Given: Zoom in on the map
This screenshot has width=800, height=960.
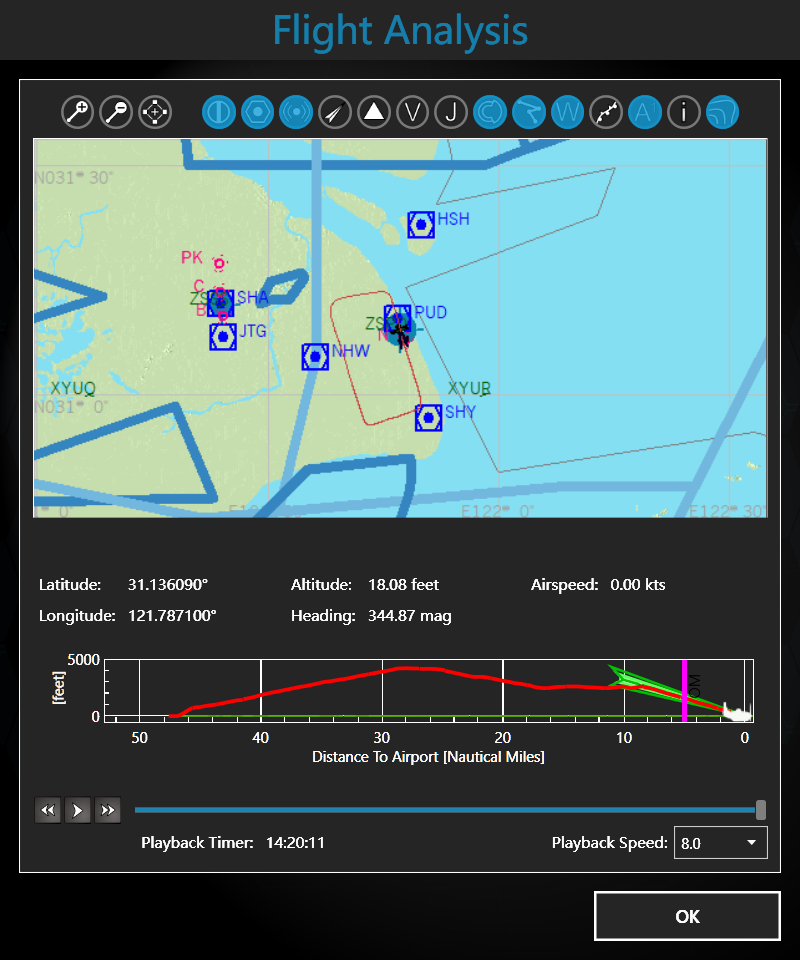Looking at the screenshot, I should [77, 113].
